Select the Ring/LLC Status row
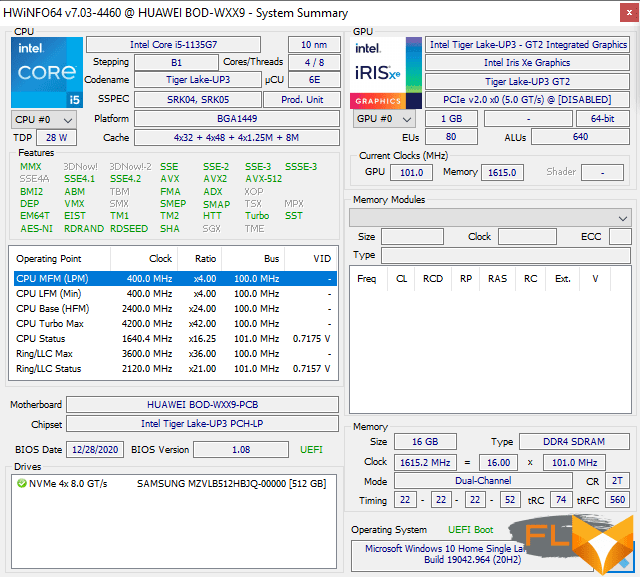The width and height of the screenshot is (640, 577). tap(175, 369)
